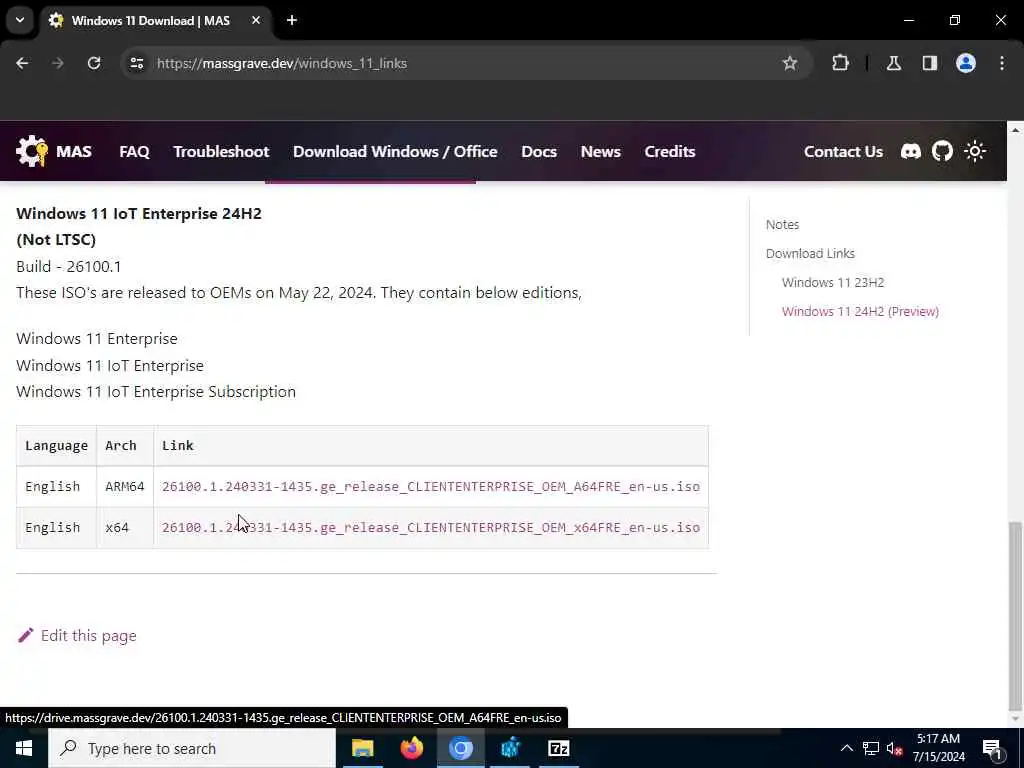Open the muted volume tray icon
The height and width of the screenshot is (768, 1024).
(895, 748)
